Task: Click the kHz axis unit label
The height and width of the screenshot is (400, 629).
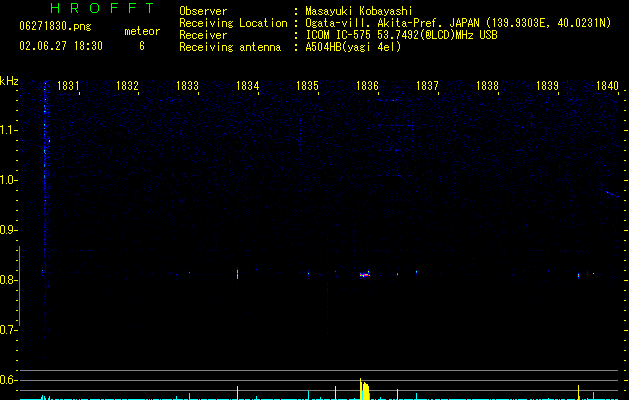Action: [9, 81]
